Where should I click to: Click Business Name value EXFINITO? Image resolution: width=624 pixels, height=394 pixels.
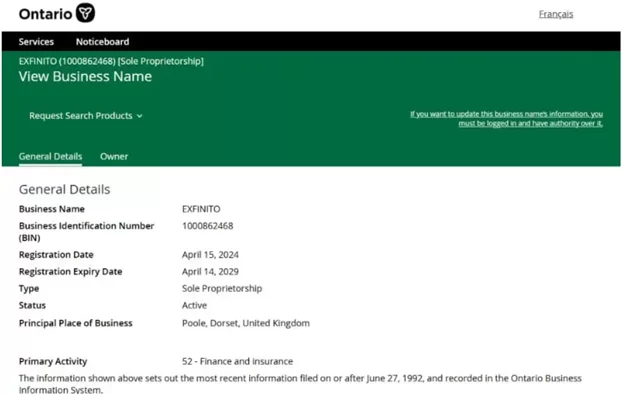pos(201,209)
